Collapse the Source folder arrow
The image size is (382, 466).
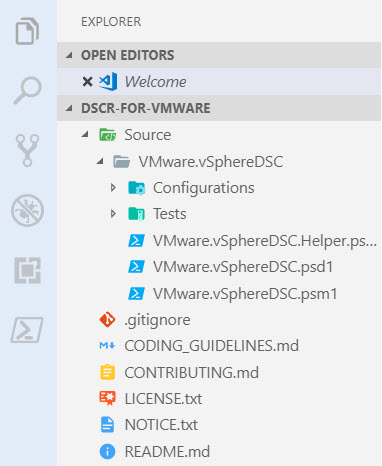[85, 135]
